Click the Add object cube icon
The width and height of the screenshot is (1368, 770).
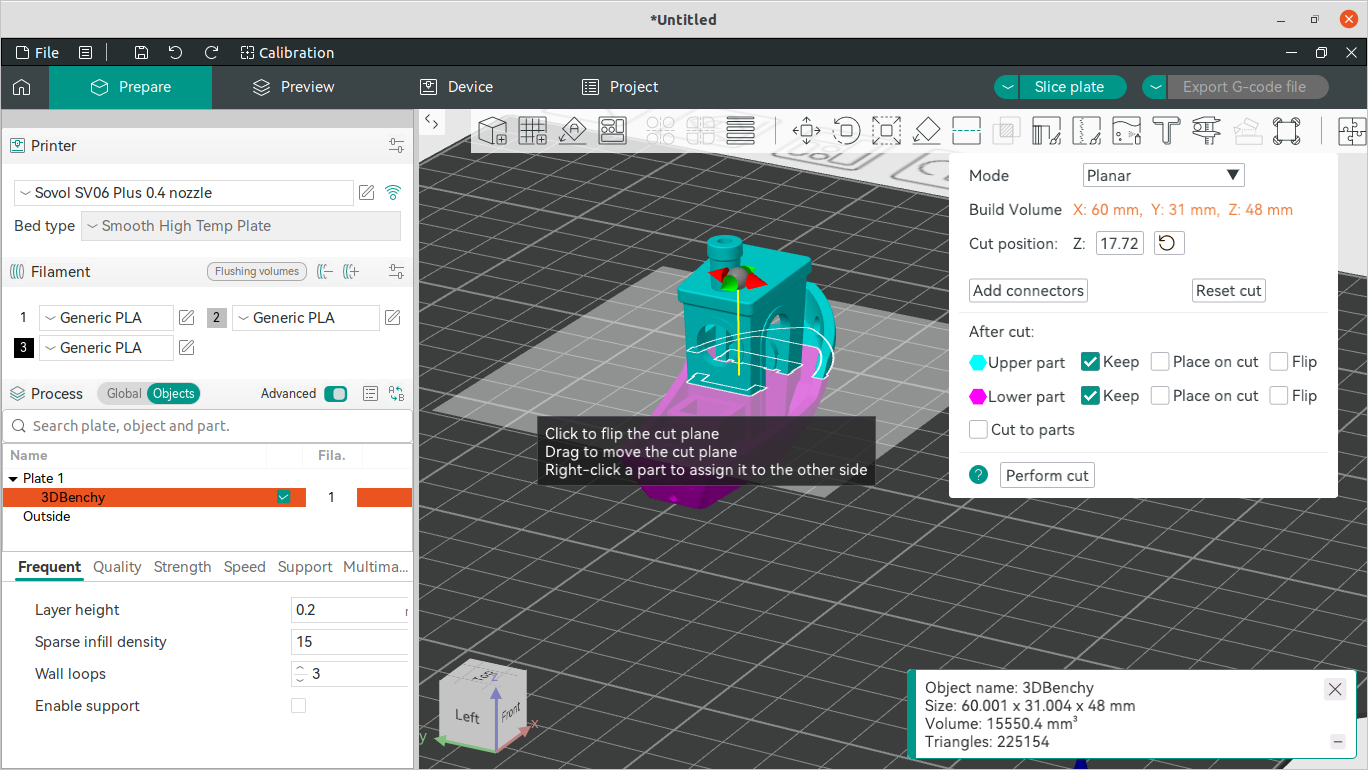tap(492, 130)
